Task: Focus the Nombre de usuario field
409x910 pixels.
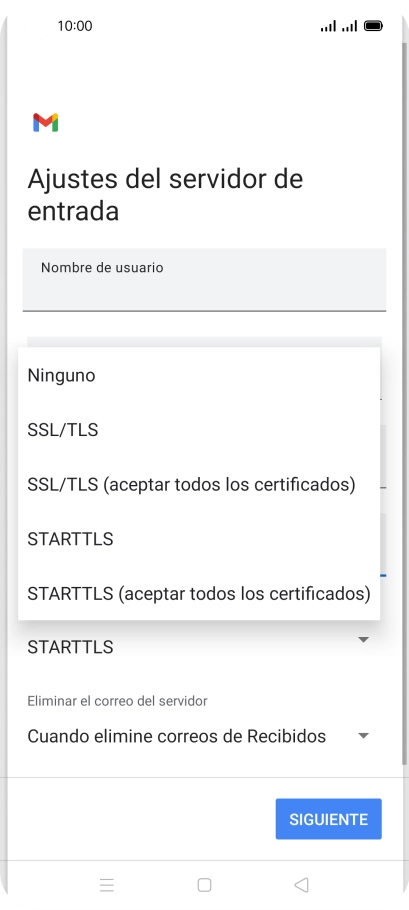Action: (x=204, y=280)
